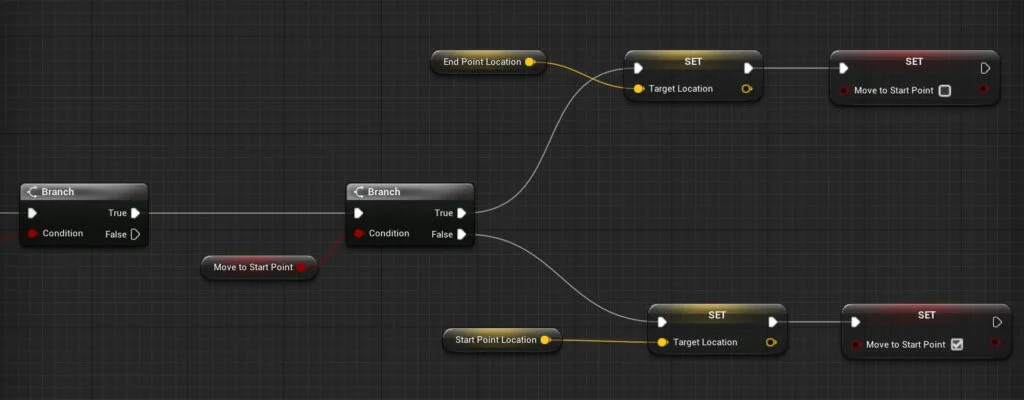Viewport: 1024px width, 400px height.
Task: Click title of SET node with unticked checkbox
Action: coord(914,61)
